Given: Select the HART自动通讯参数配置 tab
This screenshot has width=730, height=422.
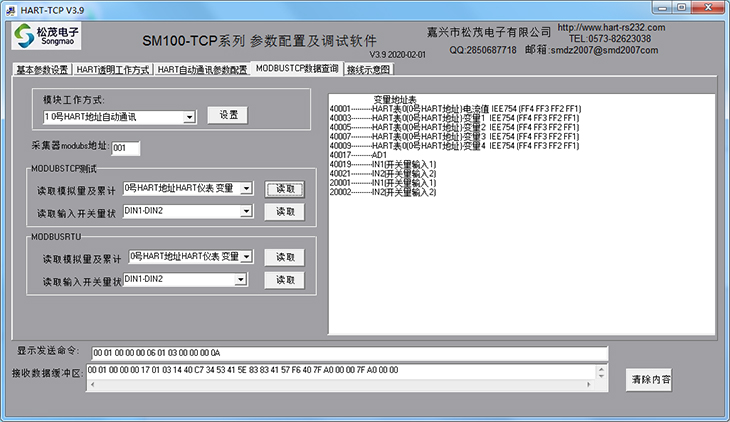Looking at the screenshot, I should (x=202, y=70).
